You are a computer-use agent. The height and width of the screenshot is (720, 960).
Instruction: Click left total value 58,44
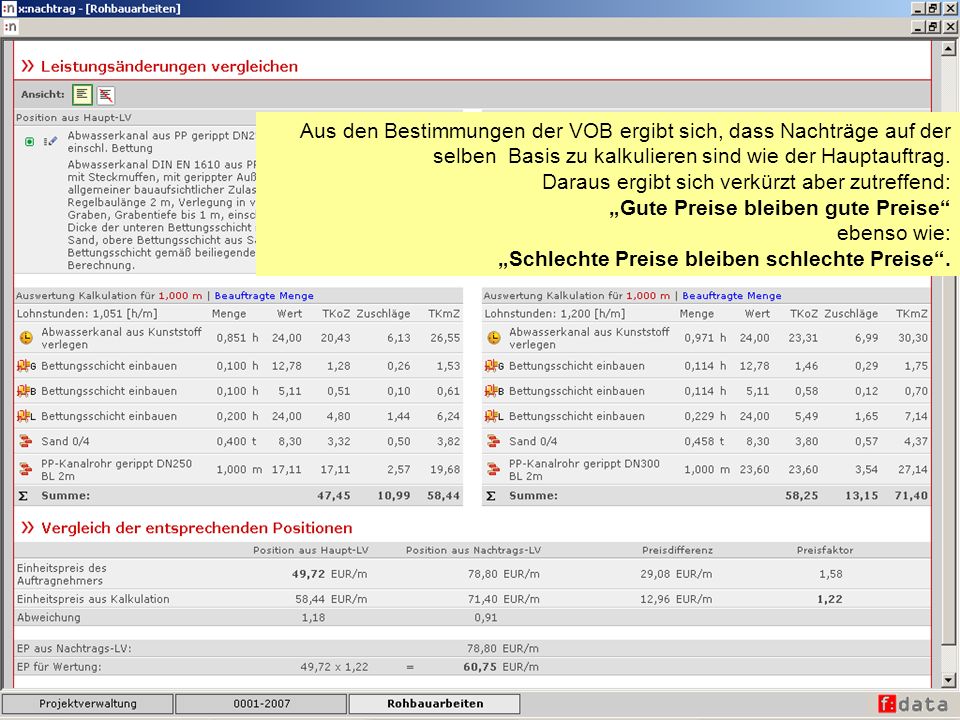pos(444,495)
